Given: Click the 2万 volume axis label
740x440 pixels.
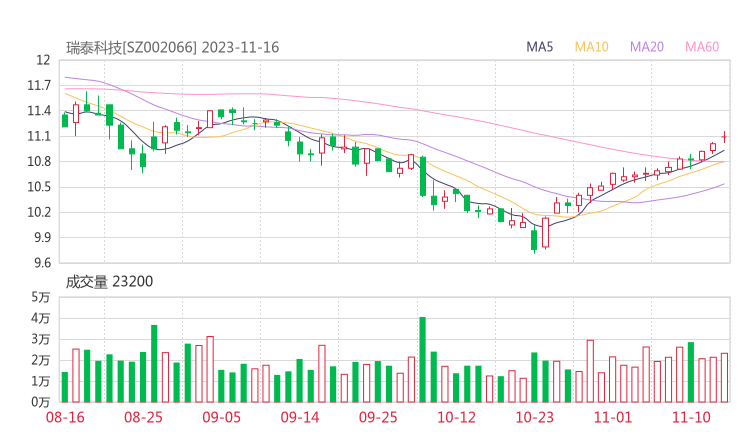Looking at the screenshot, I should pos(41,360).
